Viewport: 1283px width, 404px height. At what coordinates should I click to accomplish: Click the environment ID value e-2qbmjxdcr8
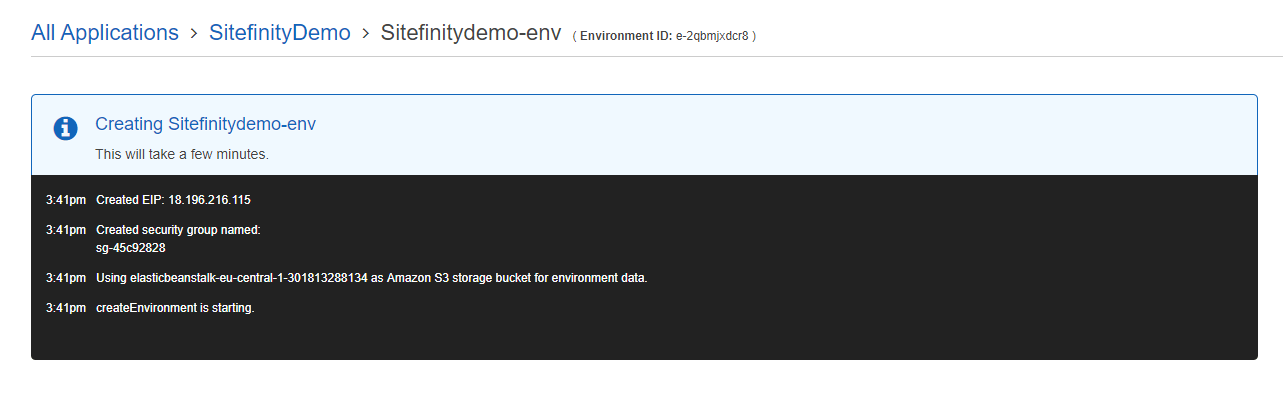(712, 37)
